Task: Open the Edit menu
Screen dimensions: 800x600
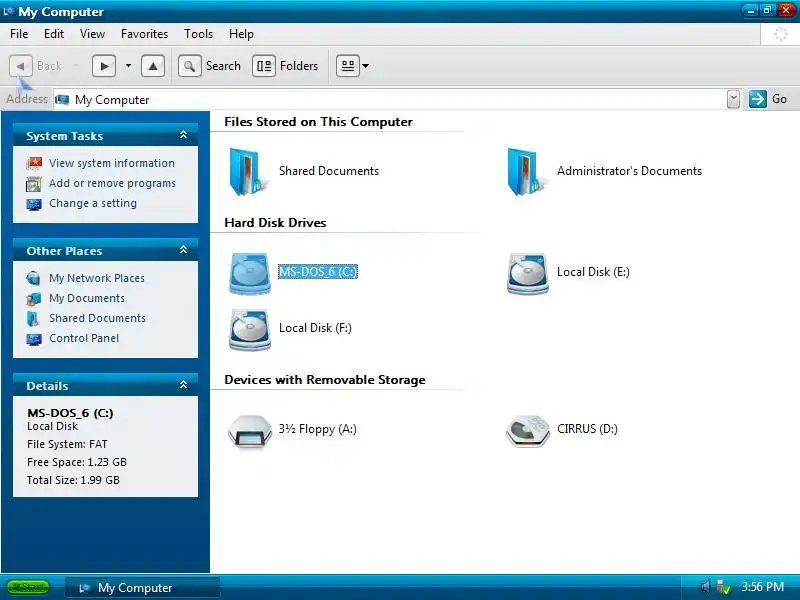Action: pyautogui.click(x=54, y=34)
